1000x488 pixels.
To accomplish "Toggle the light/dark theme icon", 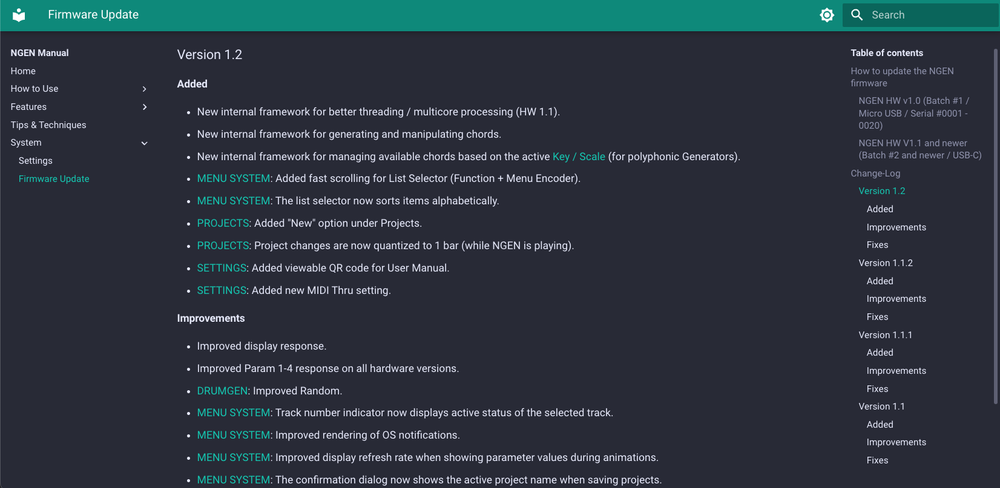I will [x=827, y=15].
